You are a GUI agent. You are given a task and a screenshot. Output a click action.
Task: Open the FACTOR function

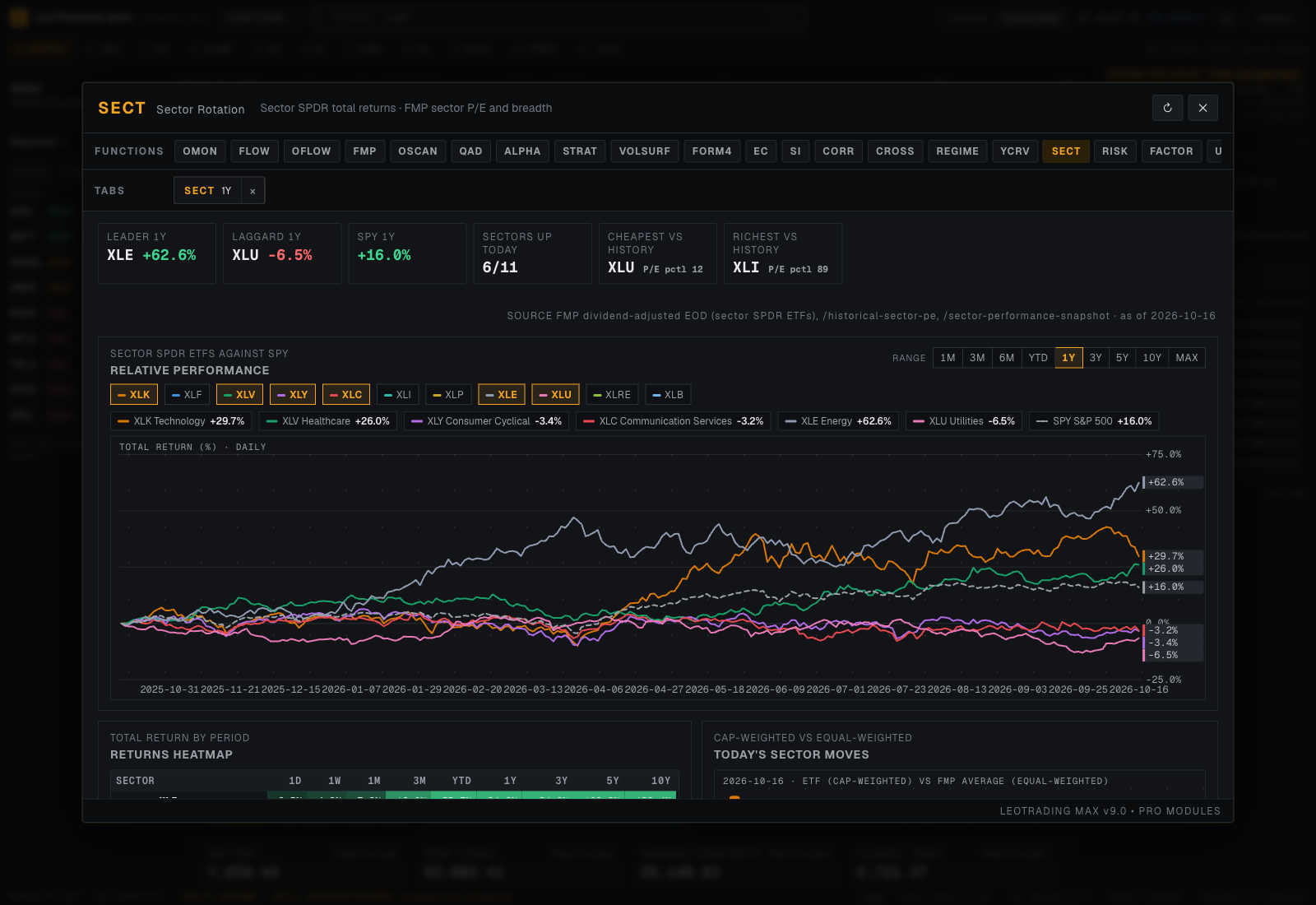pyautogui.click(x=1171, y=151)
